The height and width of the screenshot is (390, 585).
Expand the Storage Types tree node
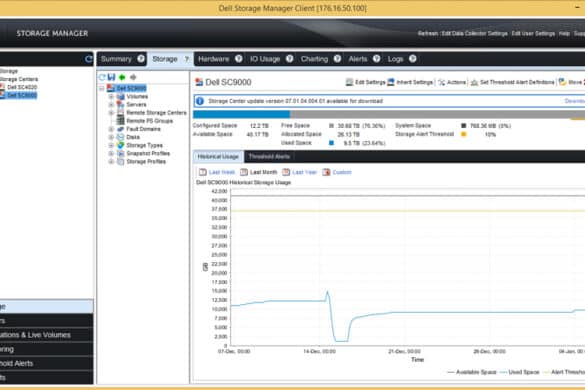111,146
